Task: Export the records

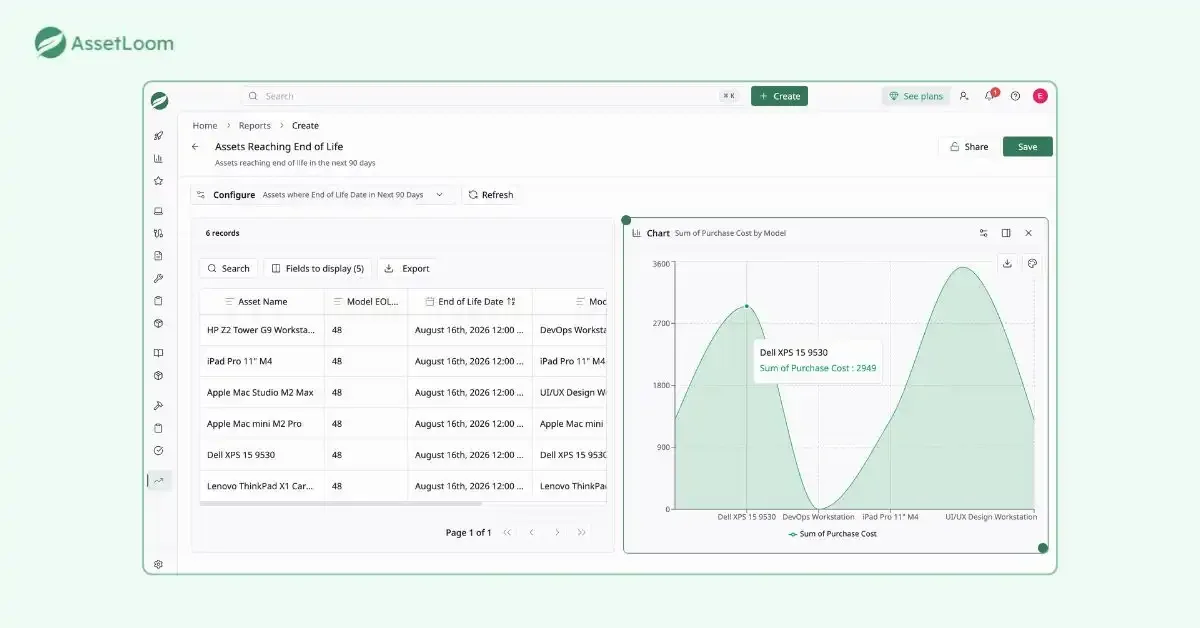Action: [x=407, y=268]
